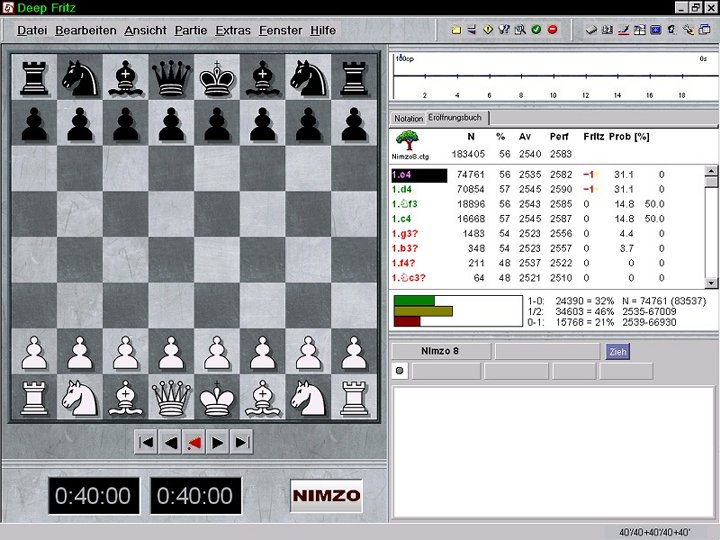Click the empty engine analysis output pane

point(553,452)
